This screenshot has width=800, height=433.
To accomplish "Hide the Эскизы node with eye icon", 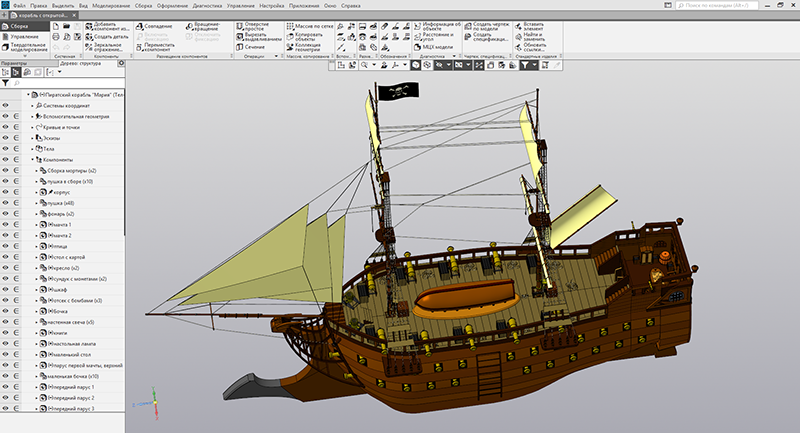I will coord(6,138).
